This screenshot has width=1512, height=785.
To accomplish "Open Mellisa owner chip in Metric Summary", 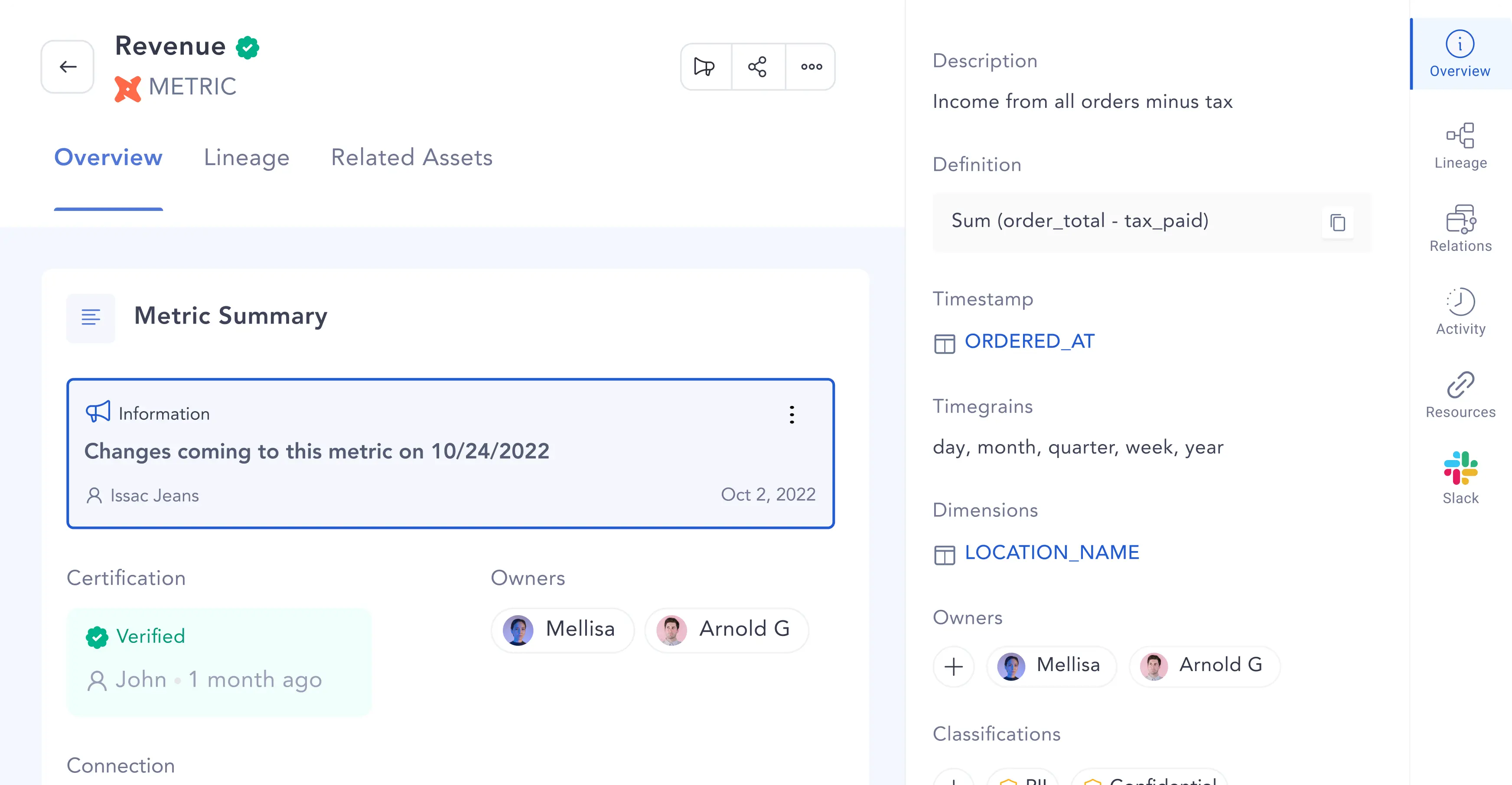I will coord(562,629).
